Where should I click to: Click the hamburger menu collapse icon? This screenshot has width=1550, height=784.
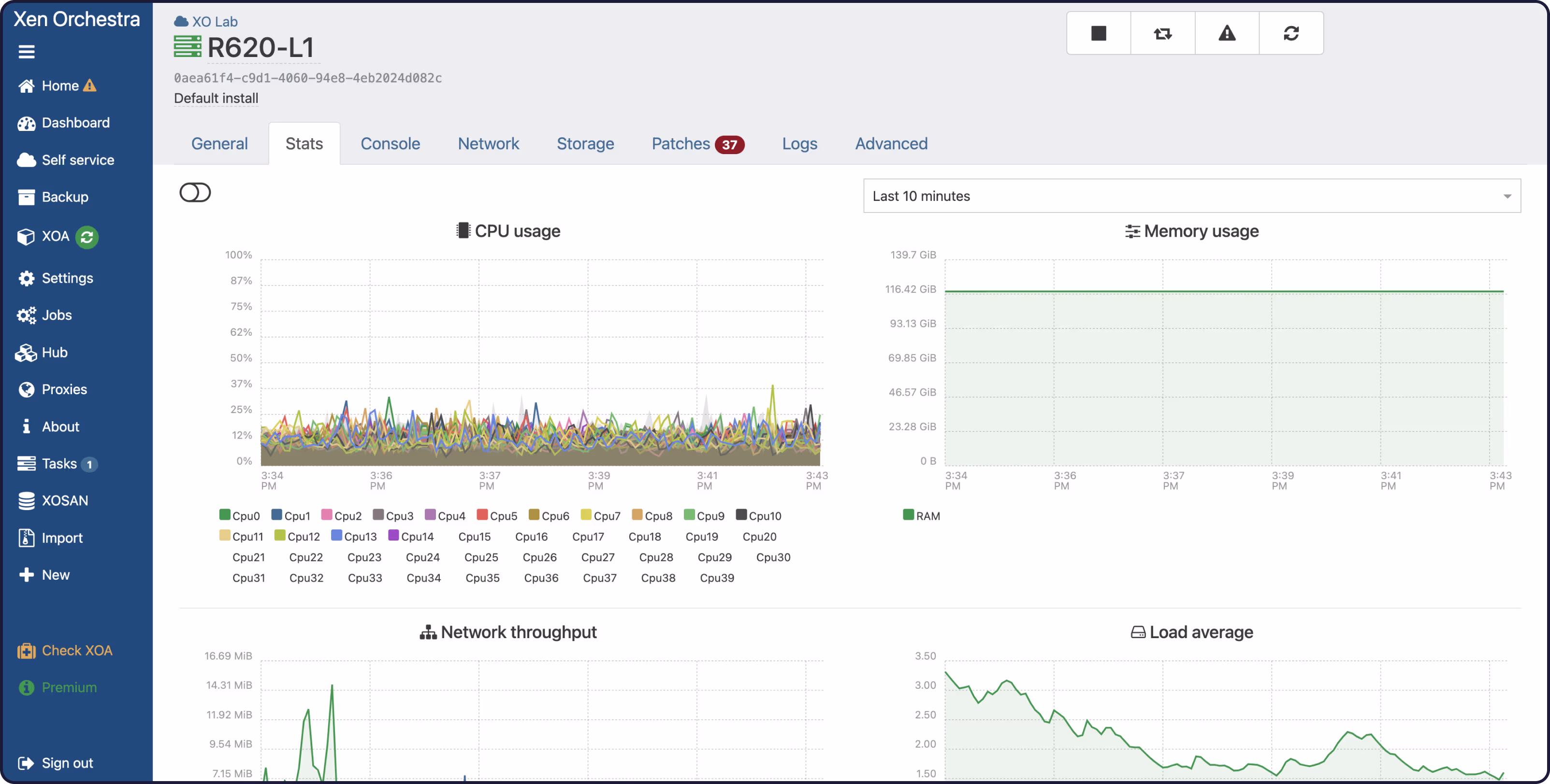[27, 52]
